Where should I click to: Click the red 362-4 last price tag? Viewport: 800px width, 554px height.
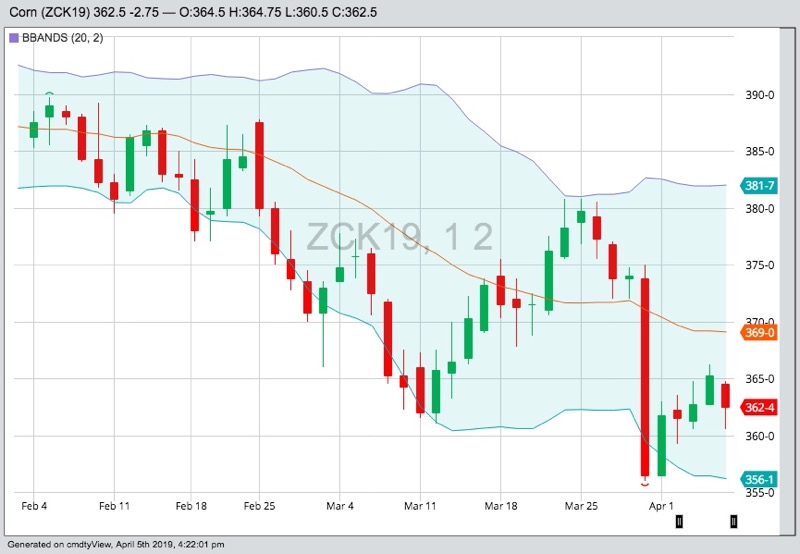(760, 407)
